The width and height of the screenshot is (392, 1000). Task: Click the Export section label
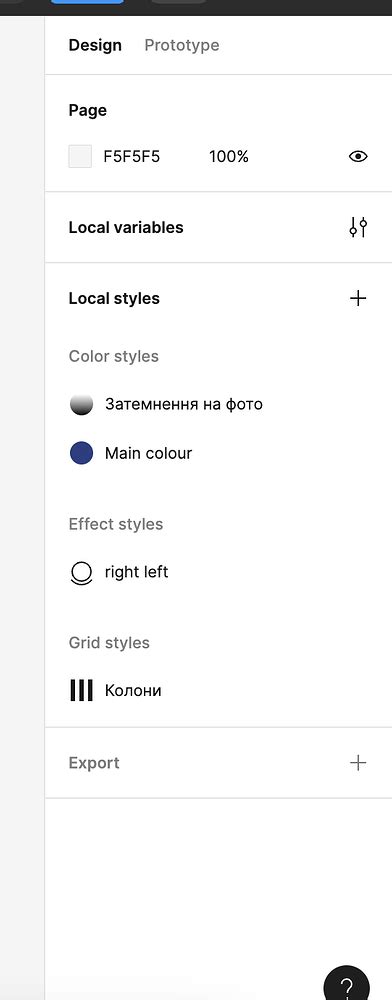[x=94, y=763]
